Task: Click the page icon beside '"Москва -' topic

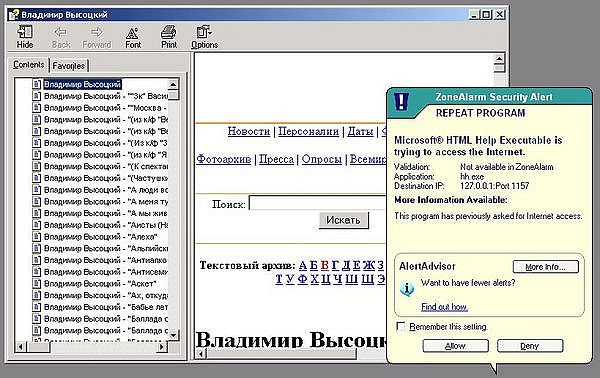Action: coord(36,108)
